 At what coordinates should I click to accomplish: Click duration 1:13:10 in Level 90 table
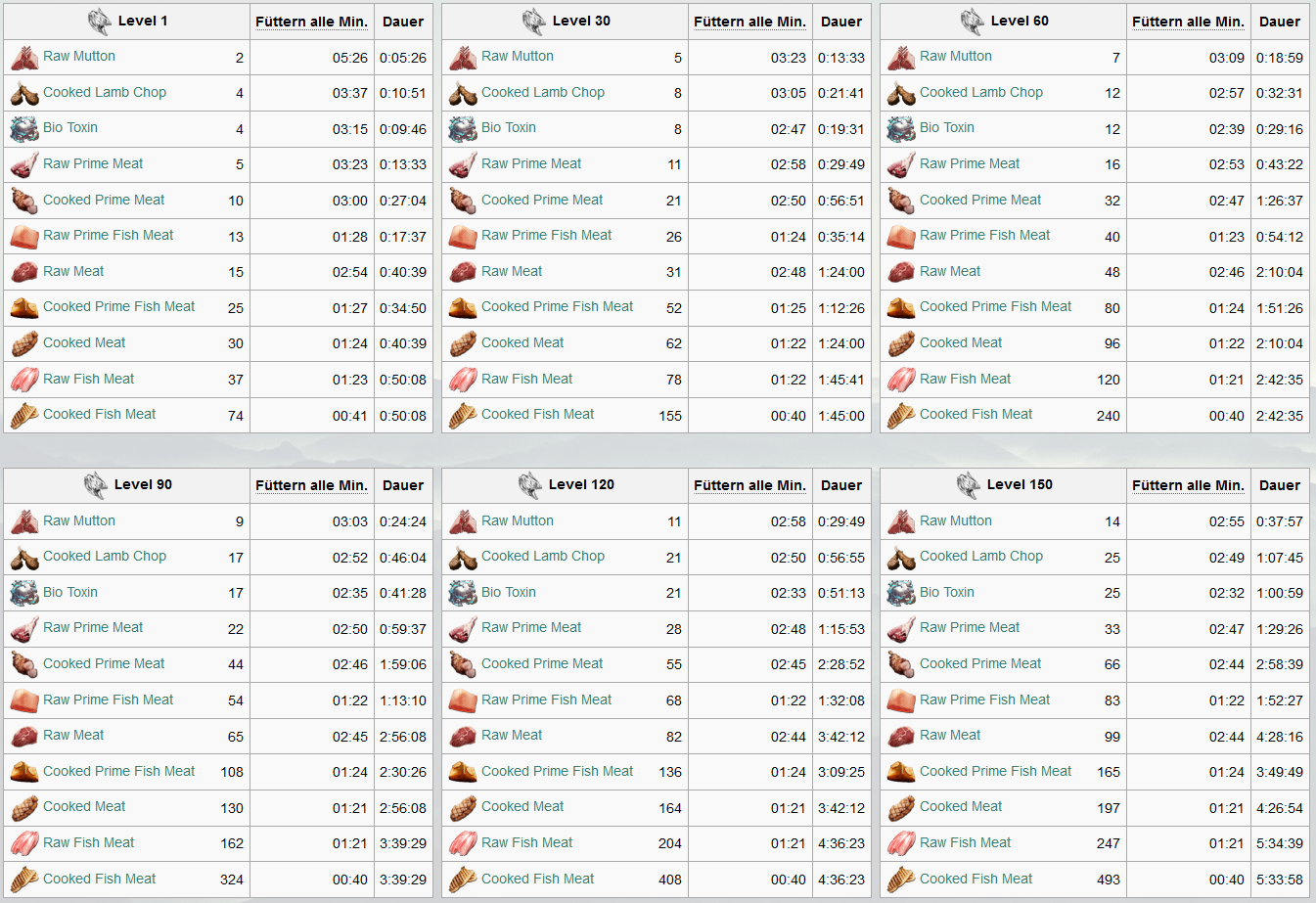pos(403,700)
